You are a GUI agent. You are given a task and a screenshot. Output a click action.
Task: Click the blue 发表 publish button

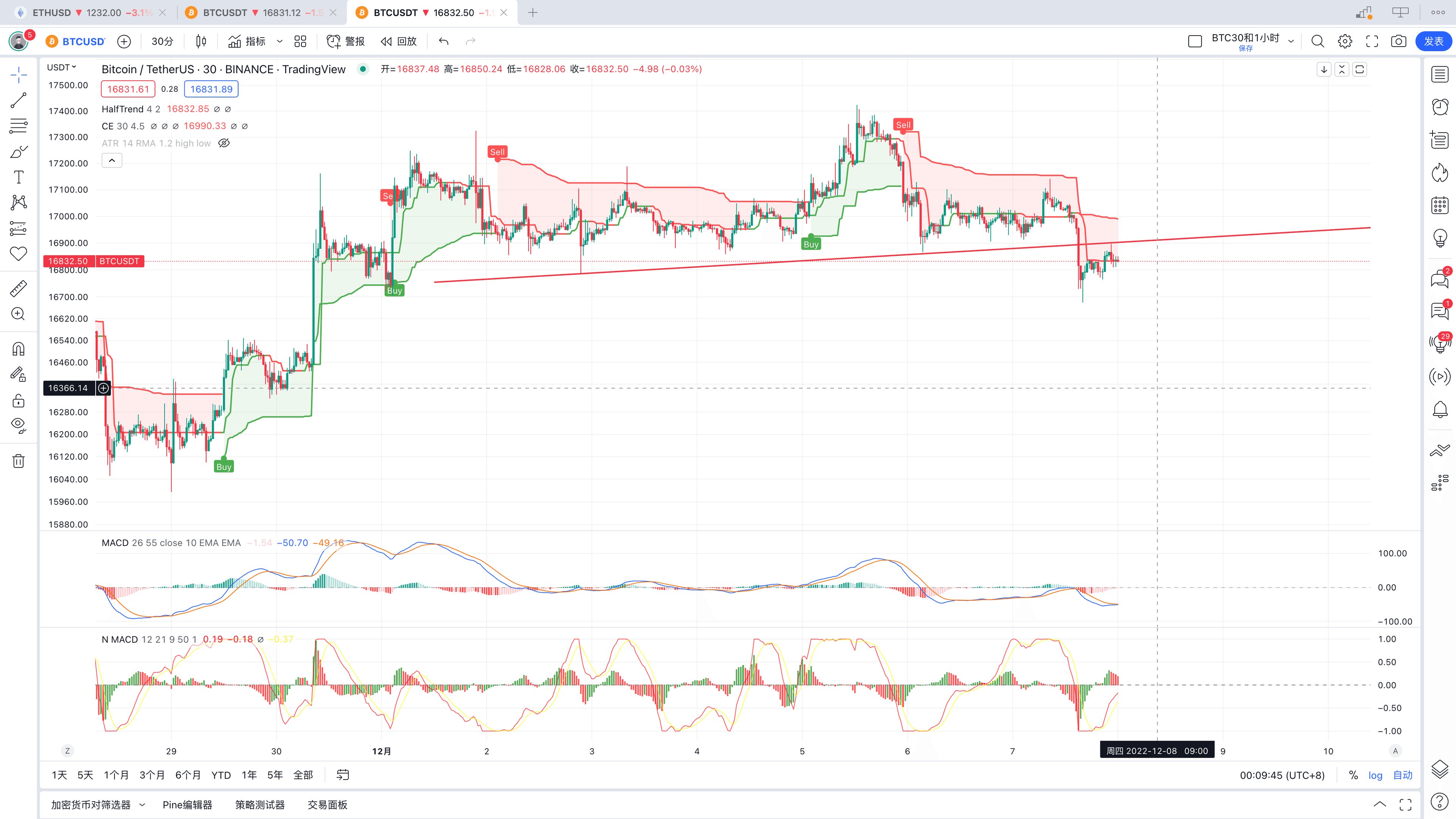coord(1433,41)
